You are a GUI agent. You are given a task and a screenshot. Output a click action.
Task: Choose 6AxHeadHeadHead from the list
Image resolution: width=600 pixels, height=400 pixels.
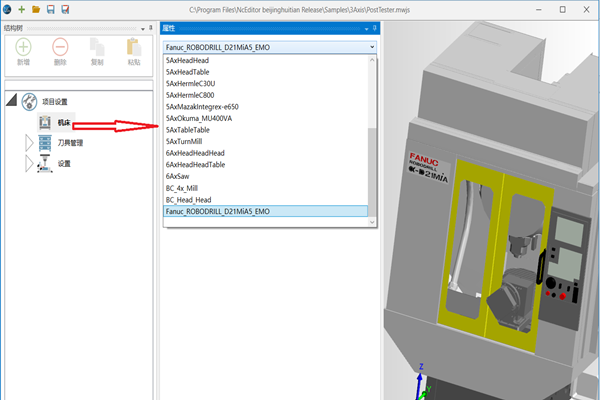(x=266, y=153)
